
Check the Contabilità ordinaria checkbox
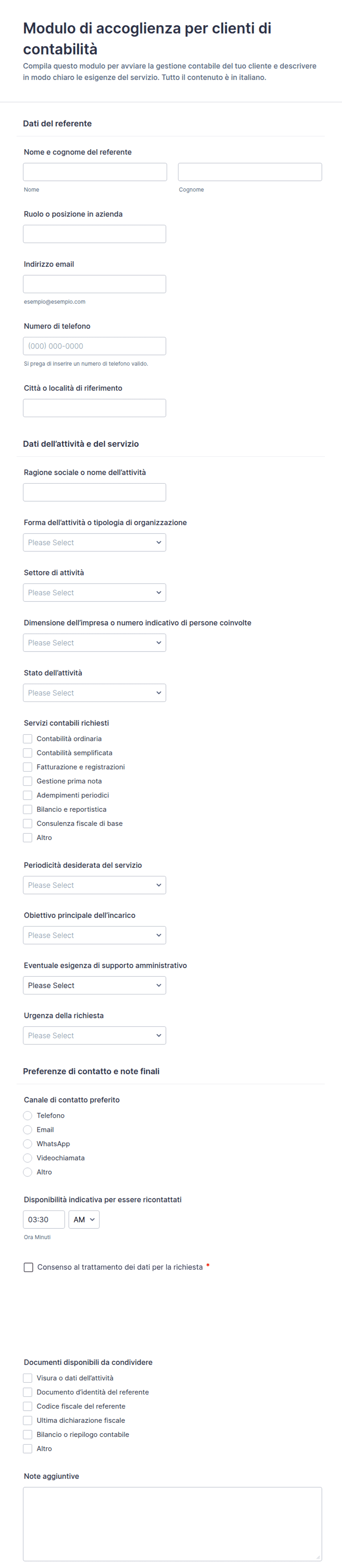point(28,739)
